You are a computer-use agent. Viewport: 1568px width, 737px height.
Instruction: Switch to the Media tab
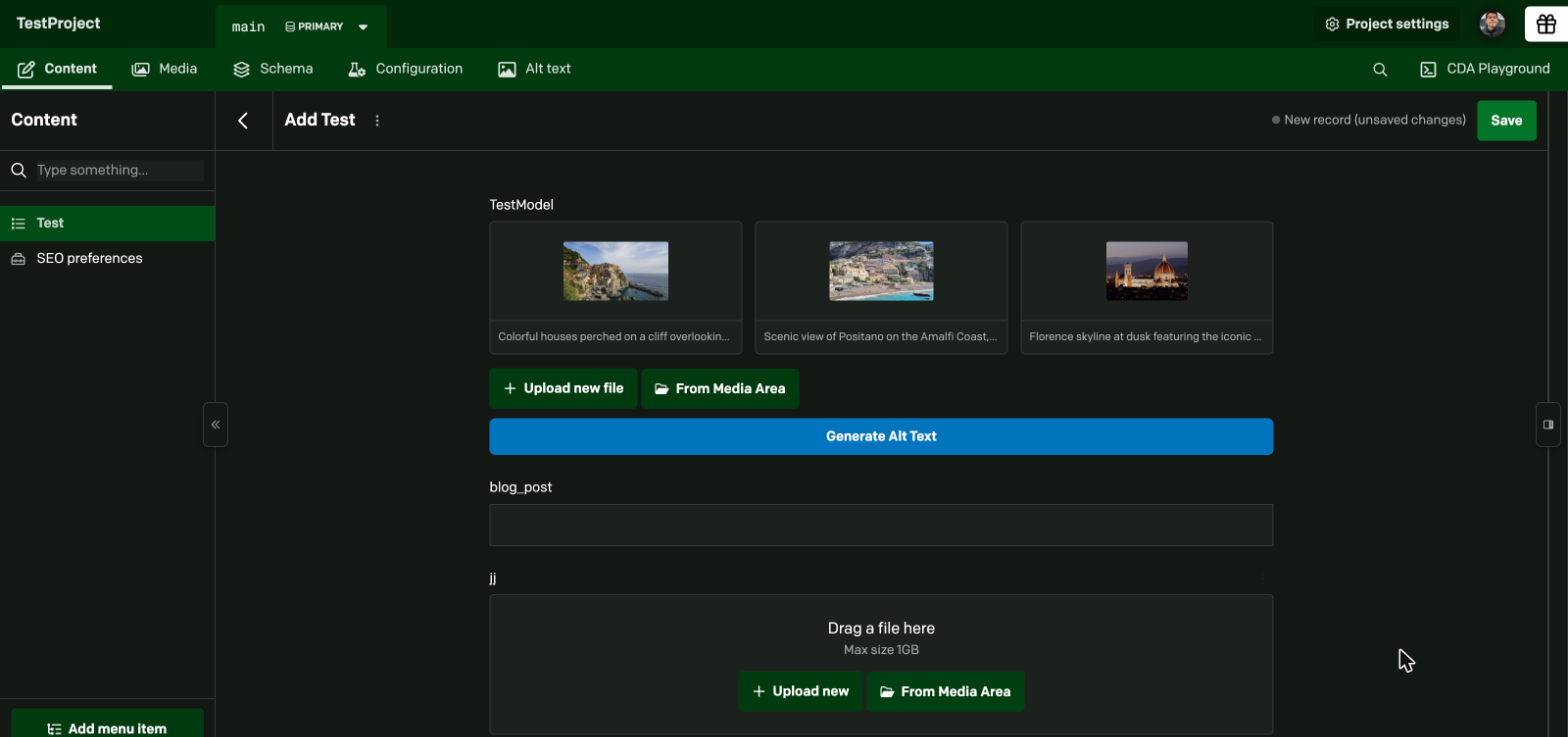165,69
